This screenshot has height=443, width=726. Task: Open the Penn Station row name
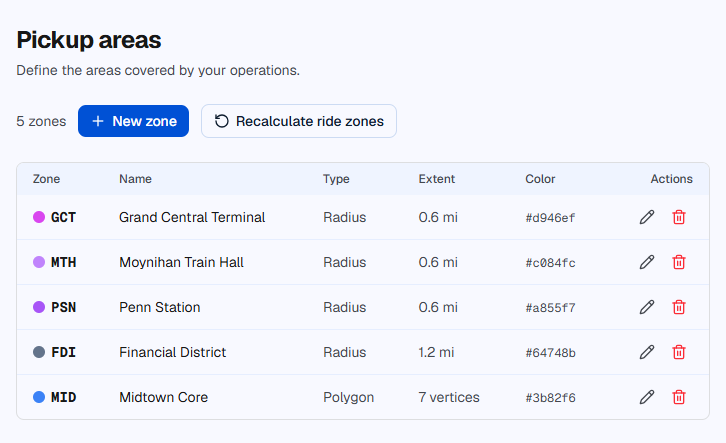(160, 307)
